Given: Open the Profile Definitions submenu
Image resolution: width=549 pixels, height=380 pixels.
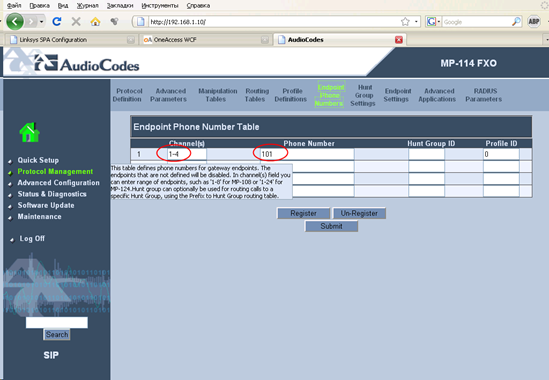Looking at the screenshot, I should pos(291,95).
